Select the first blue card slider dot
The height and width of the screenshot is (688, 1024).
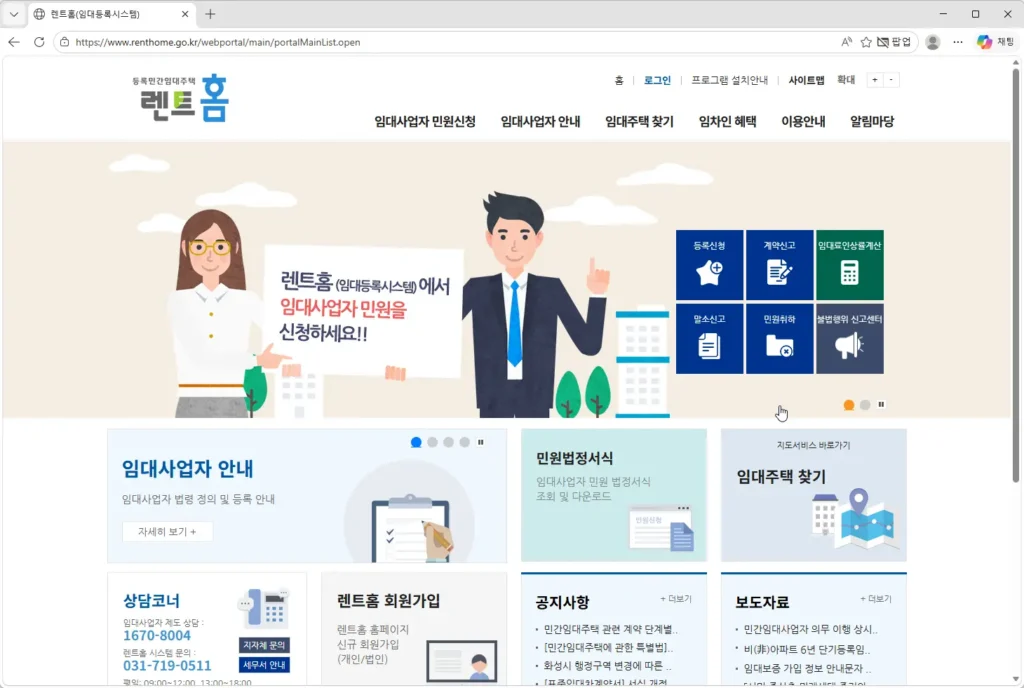pos(416,443)
